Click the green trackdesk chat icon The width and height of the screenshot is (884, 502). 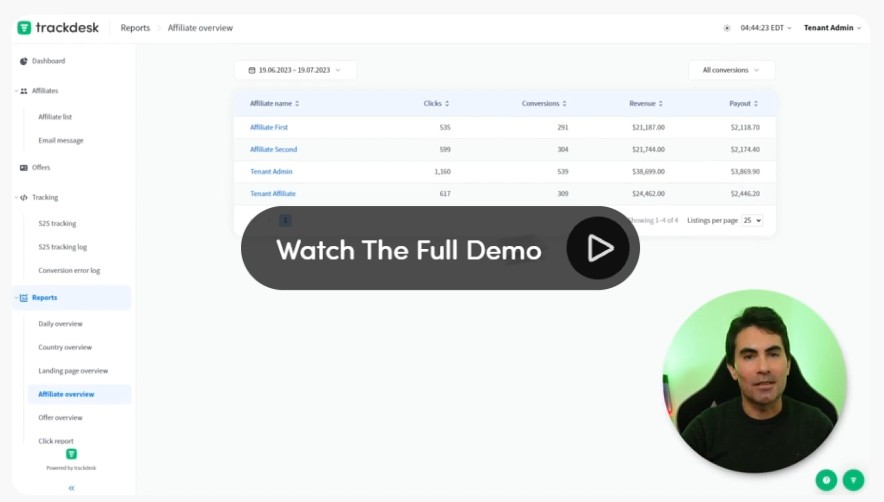(853, 480)
